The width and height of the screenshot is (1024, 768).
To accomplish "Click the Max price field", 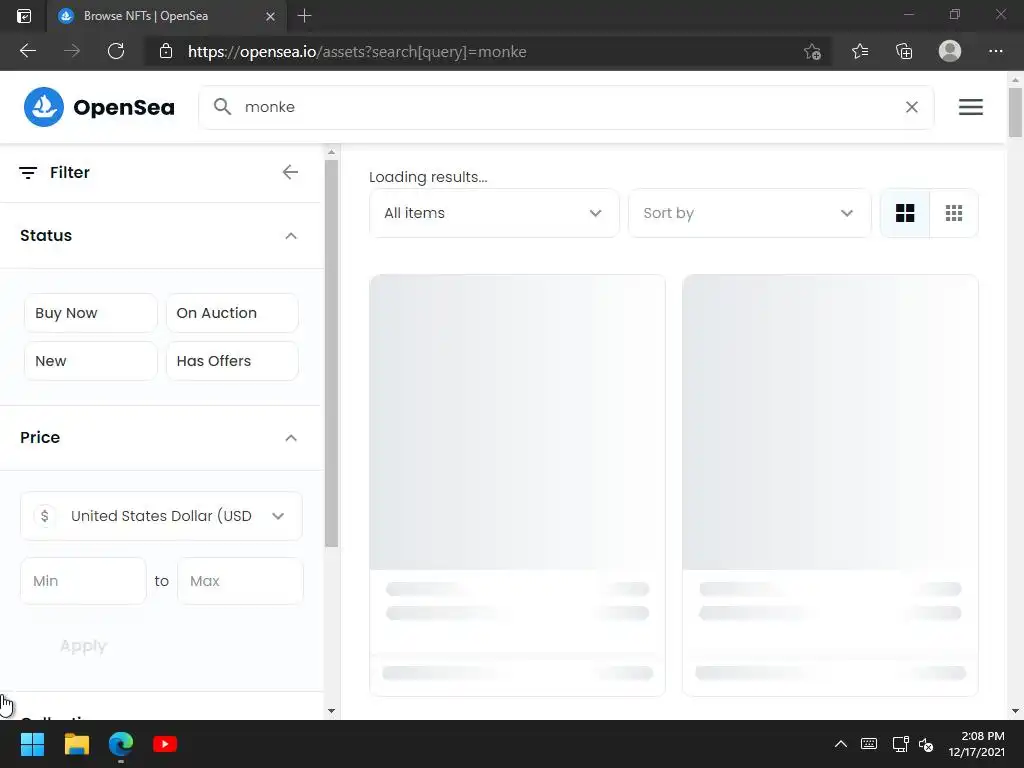I will coord(240,581).
